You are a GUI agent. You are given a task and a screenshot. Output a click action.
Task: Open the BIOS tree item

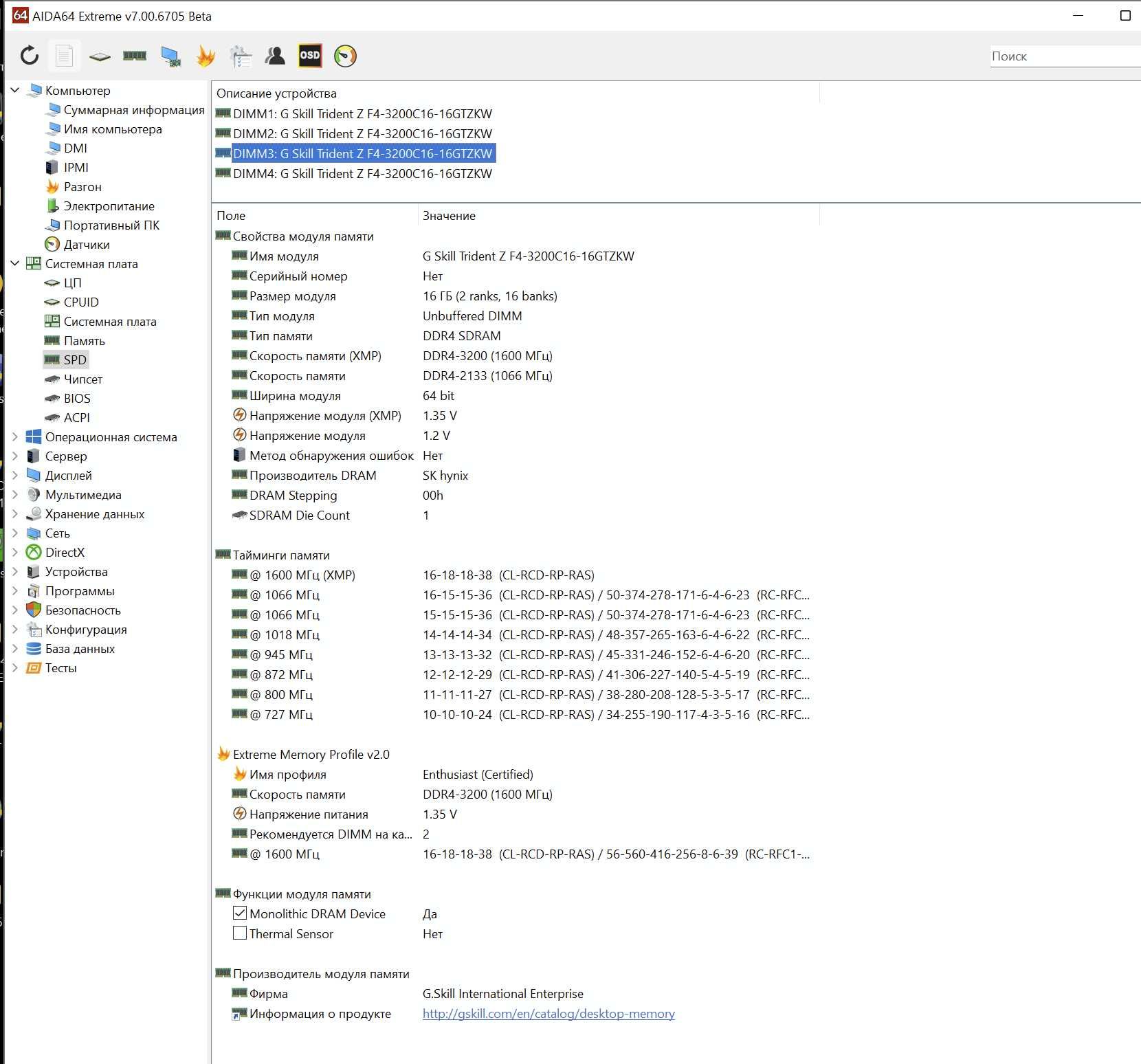(x=67, y=398)
